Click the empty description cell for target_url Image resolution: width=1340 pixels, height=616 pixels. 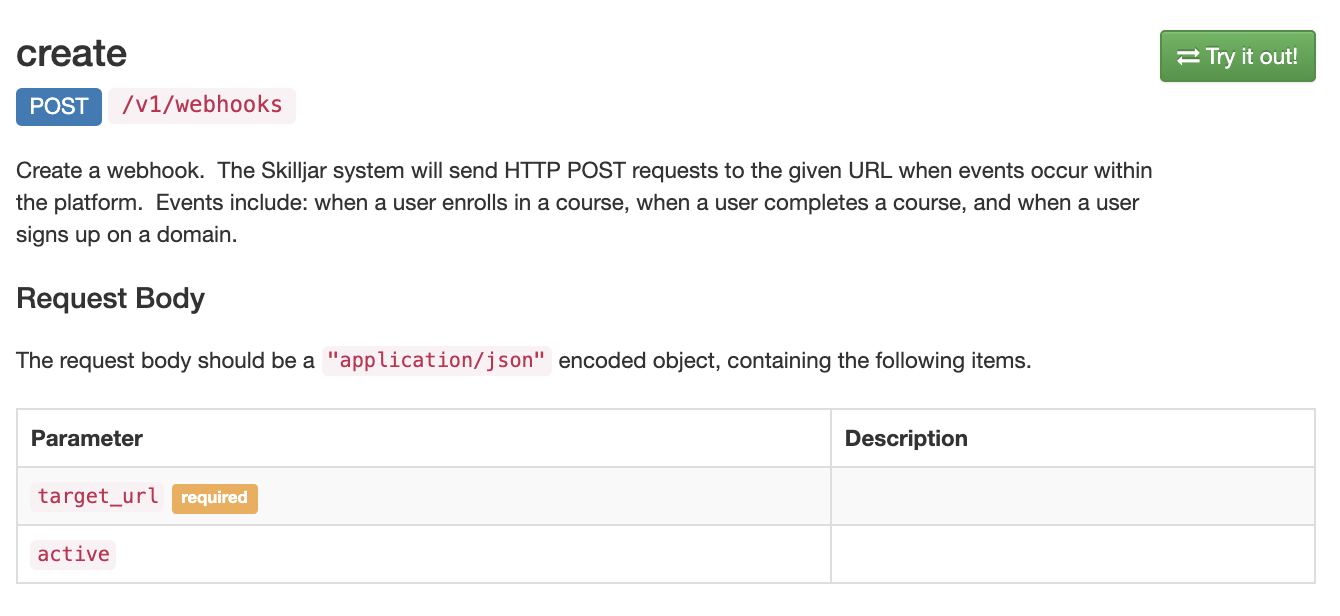1073,496
